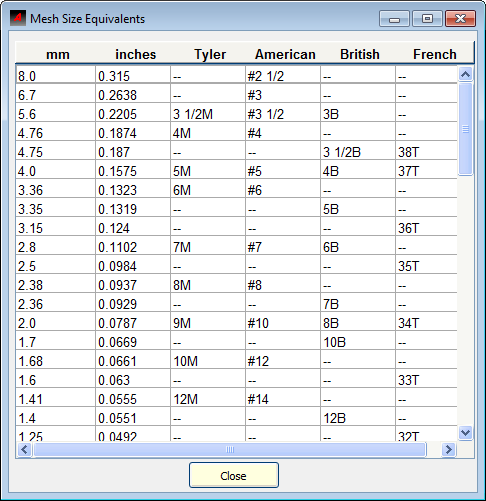
Task: Click the vertical scrollbar thumb
Action: pyautogui.click(x=465, y=129)
